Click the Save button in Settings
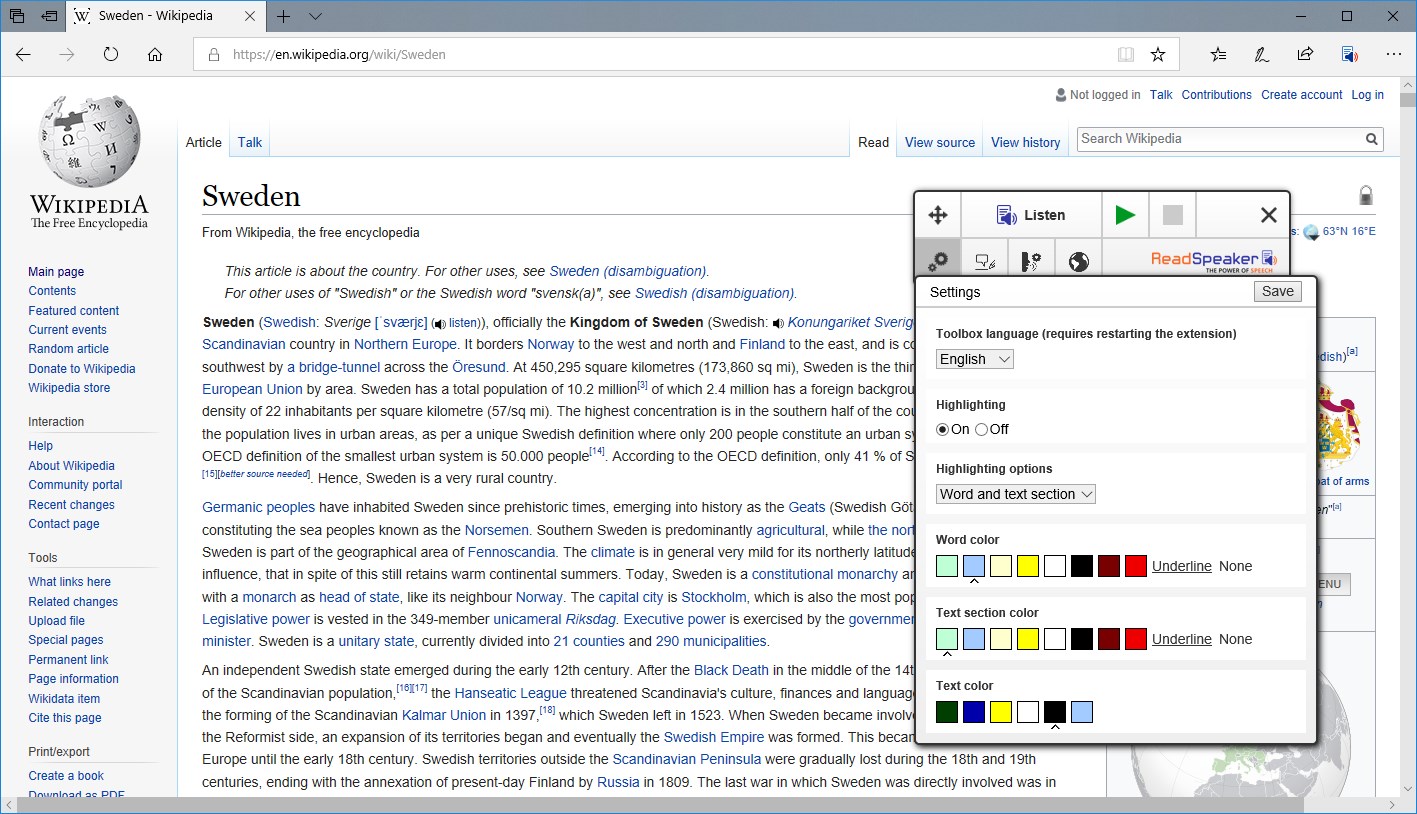Screen dimensions: 1417x814 point(1277,291)
